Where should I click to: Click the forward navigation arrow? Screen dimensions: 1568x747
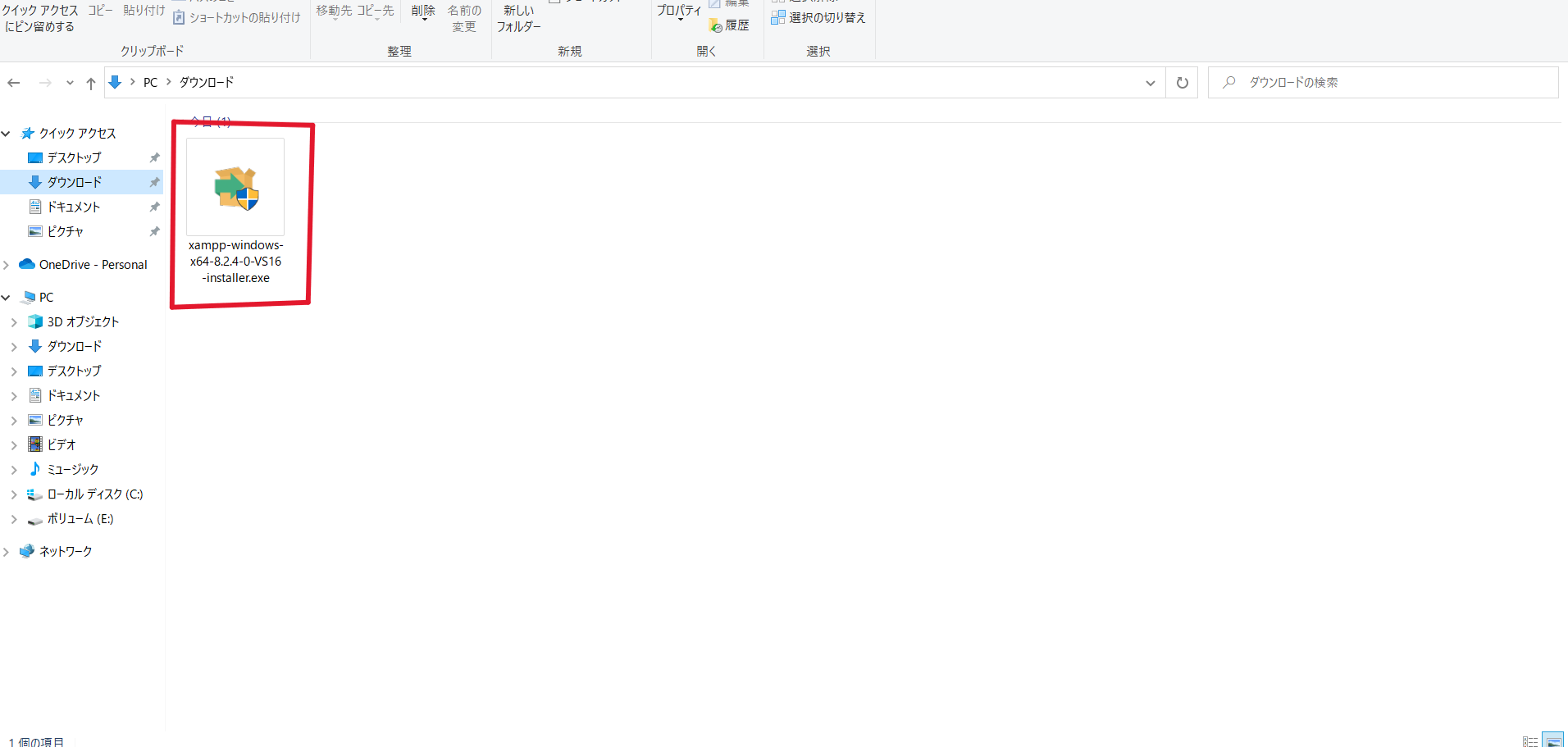click(45, 83)
